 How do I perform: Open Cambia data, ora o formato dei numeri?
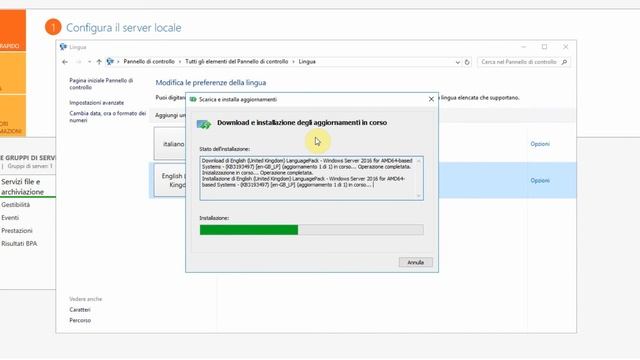pos(107,117)
